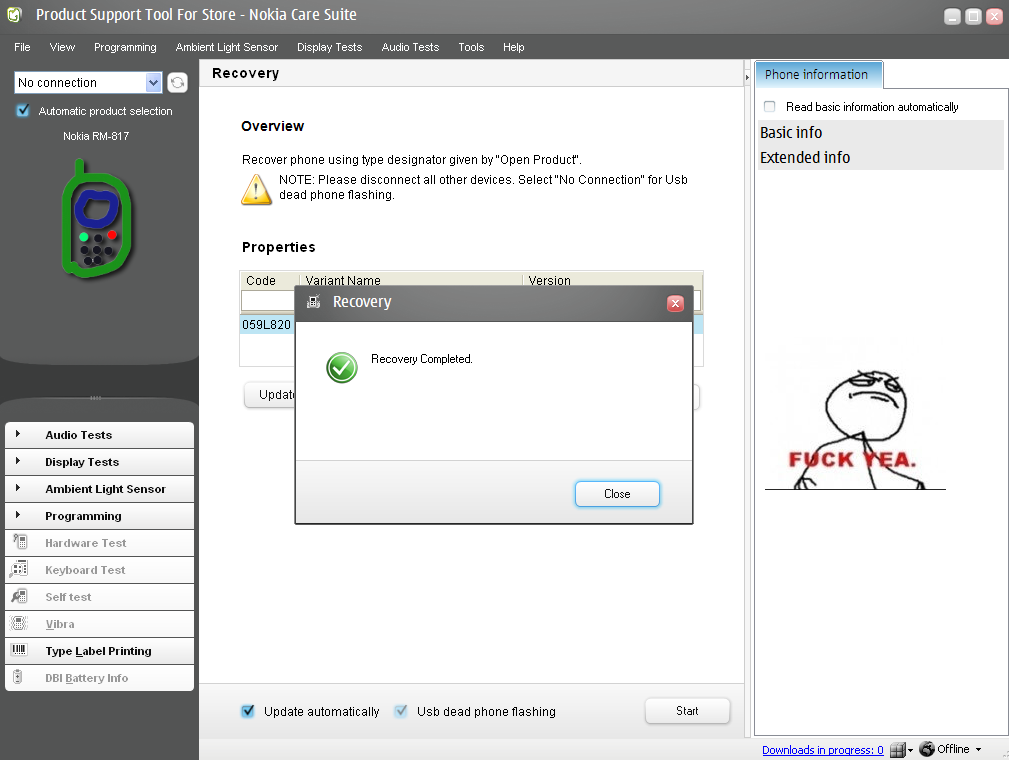Enable Read basic information automatically

coord(770,106)
